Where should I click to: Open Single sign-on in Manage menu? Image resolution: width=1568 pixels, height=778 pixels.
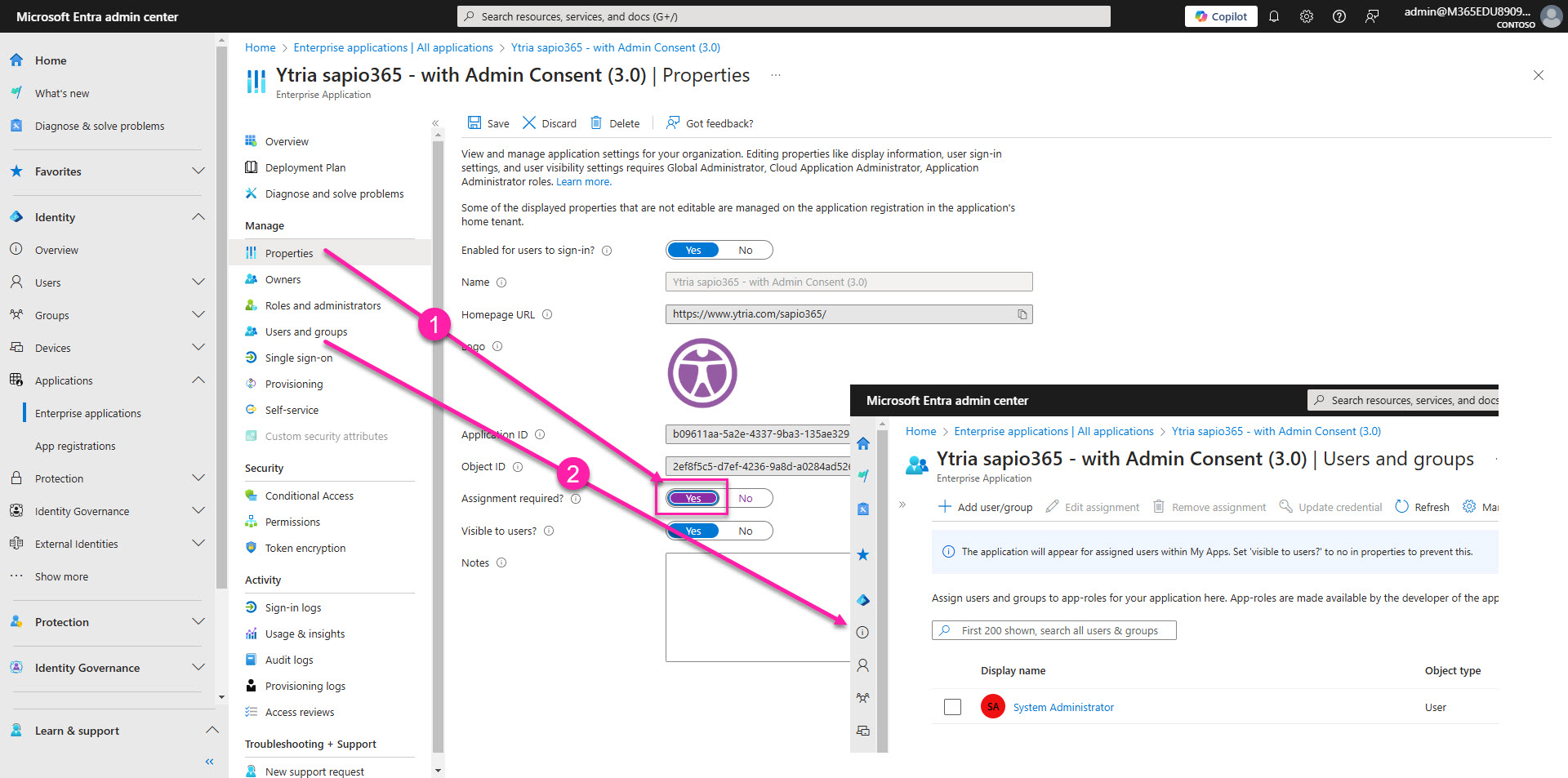coord(298,358)
